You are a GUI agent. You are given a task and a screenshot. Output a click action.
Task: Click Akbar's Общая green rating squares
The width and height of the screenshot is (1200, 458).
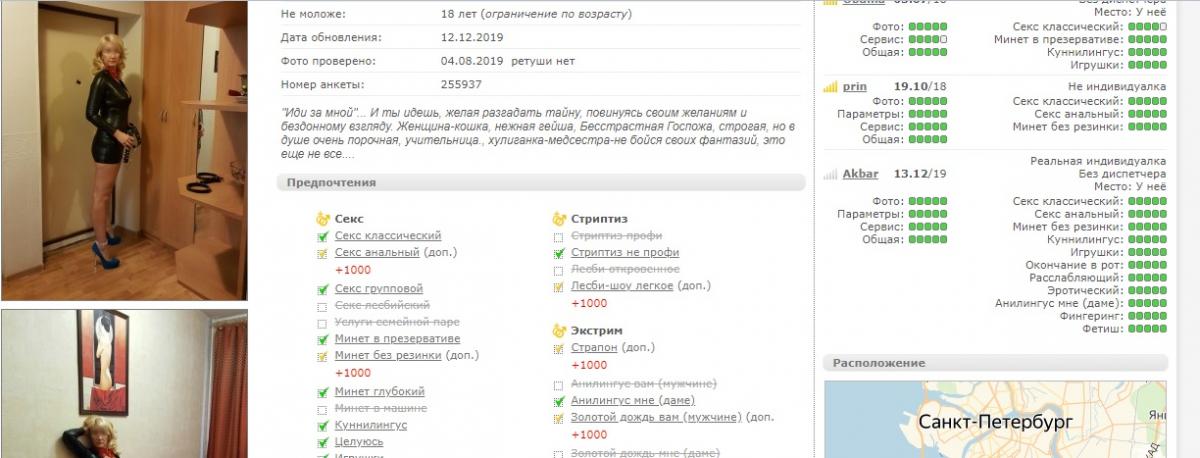(927, 240)
